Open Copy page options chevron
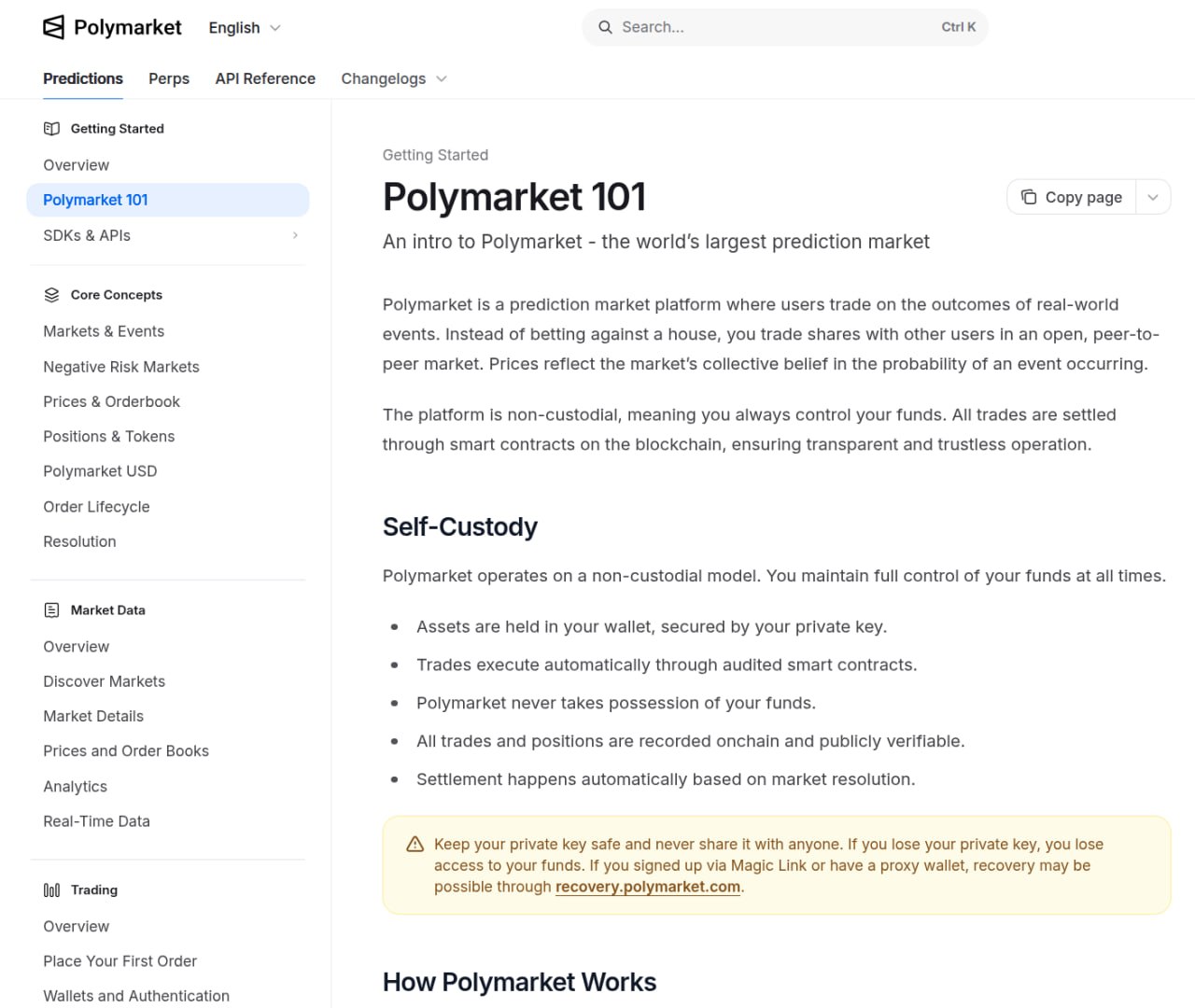This screenshot has height=1008, width=1195. (1153, 197)
